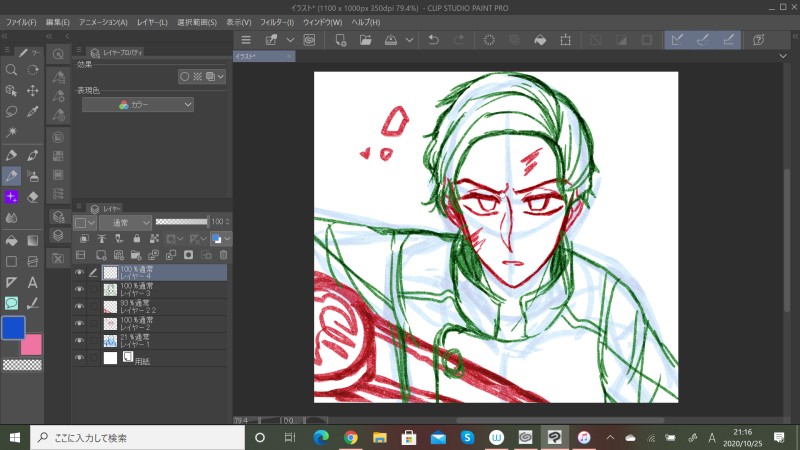Select the Frame border tool
800x450 pixels.
(33, 261)
